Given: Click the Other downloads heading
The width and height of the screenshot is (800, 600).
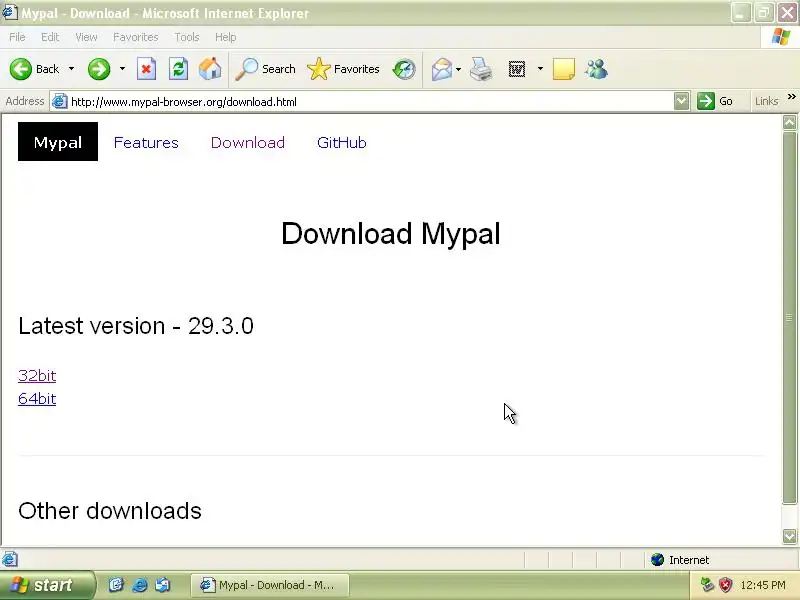Looking at the screenshot, I should [110, 511].
